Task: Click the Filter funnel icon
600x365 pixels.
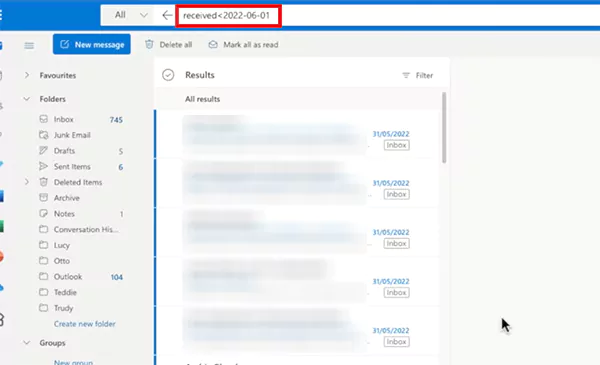Action: (406, 75)
